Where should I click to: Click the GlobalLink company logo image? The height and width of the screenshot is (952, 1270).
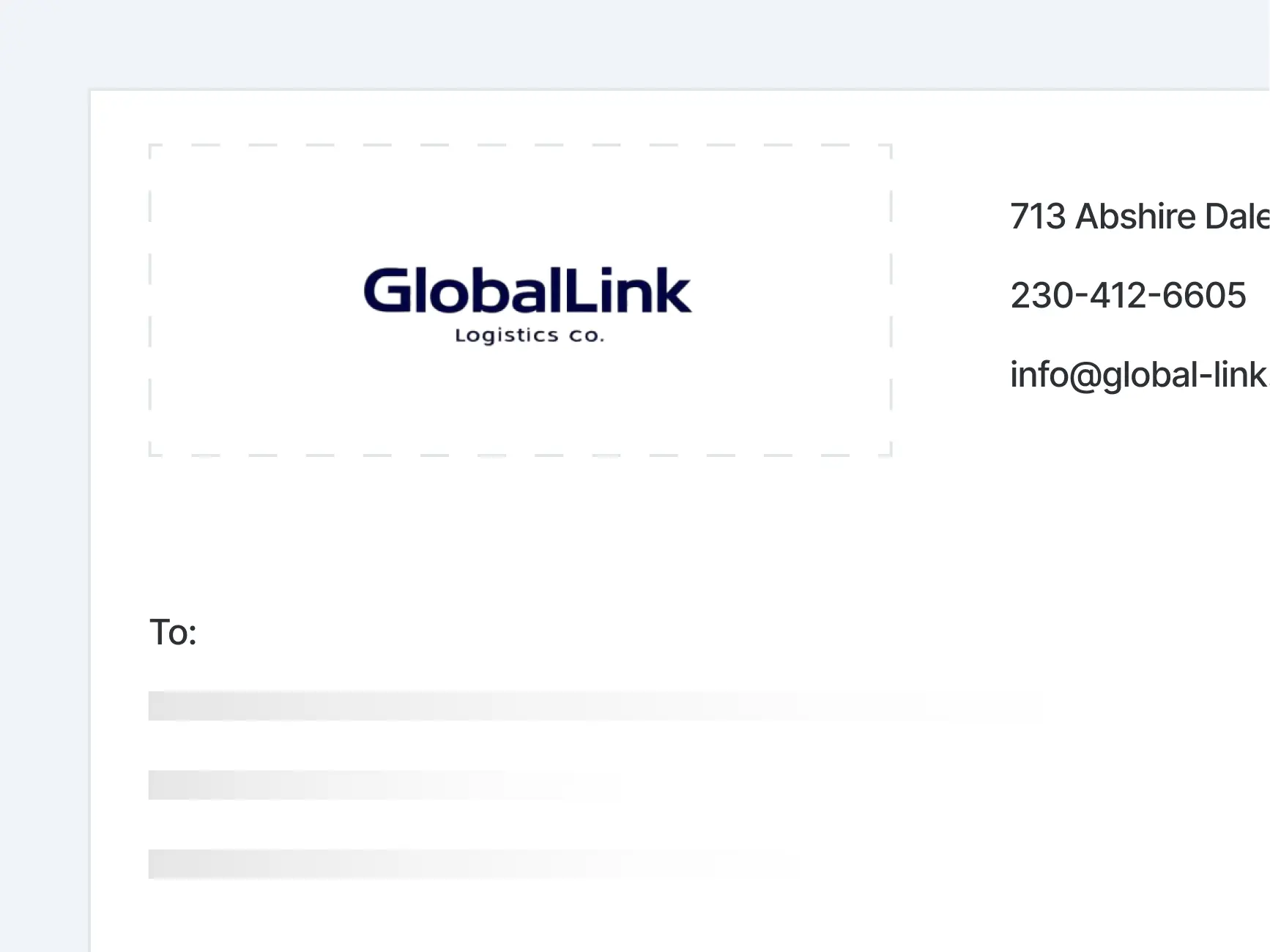coord(527,301)
